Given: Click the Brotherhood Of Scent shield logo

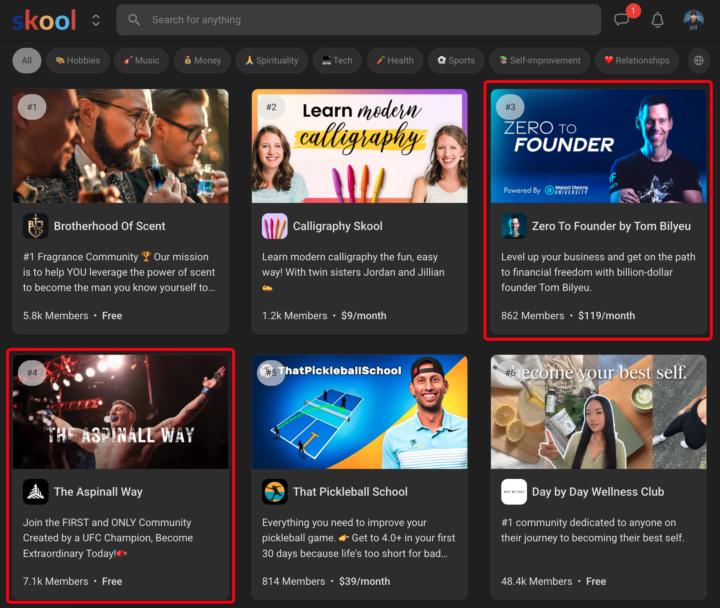Looking at the screenshot, I should (35, 226).
